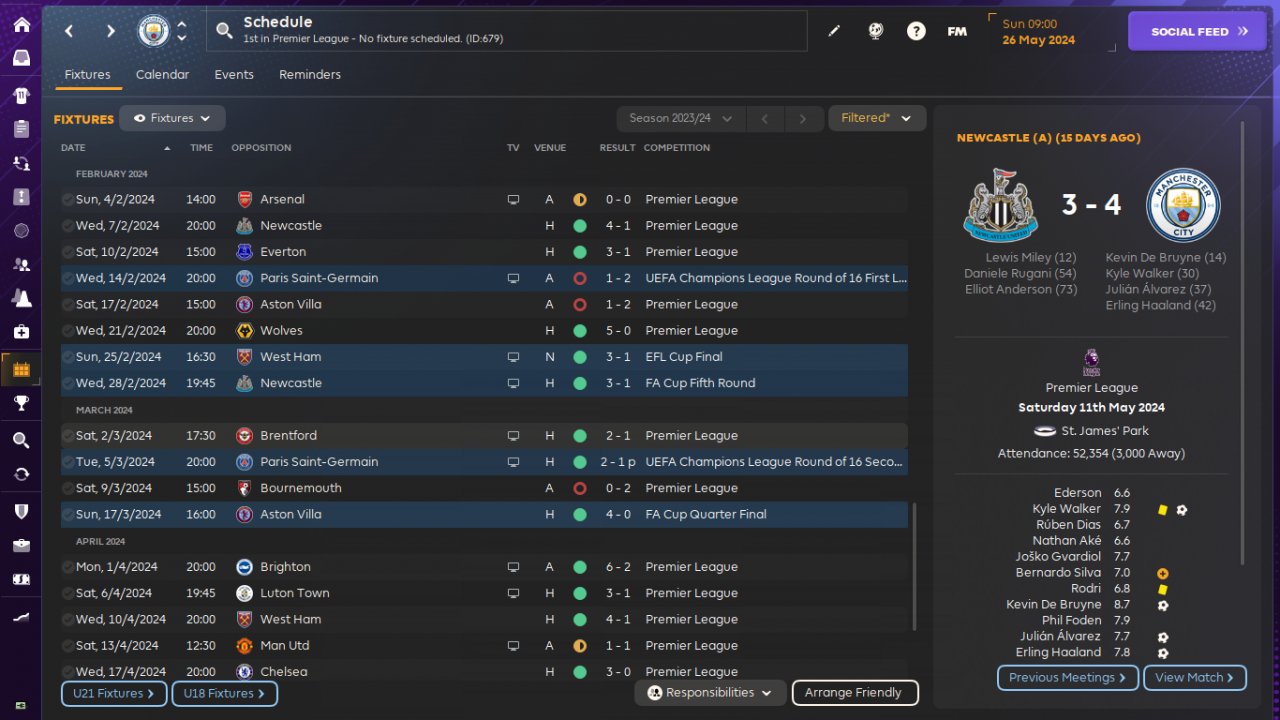Click the Manchester City club badge
1280x720 pixels.
coord(153,31)
